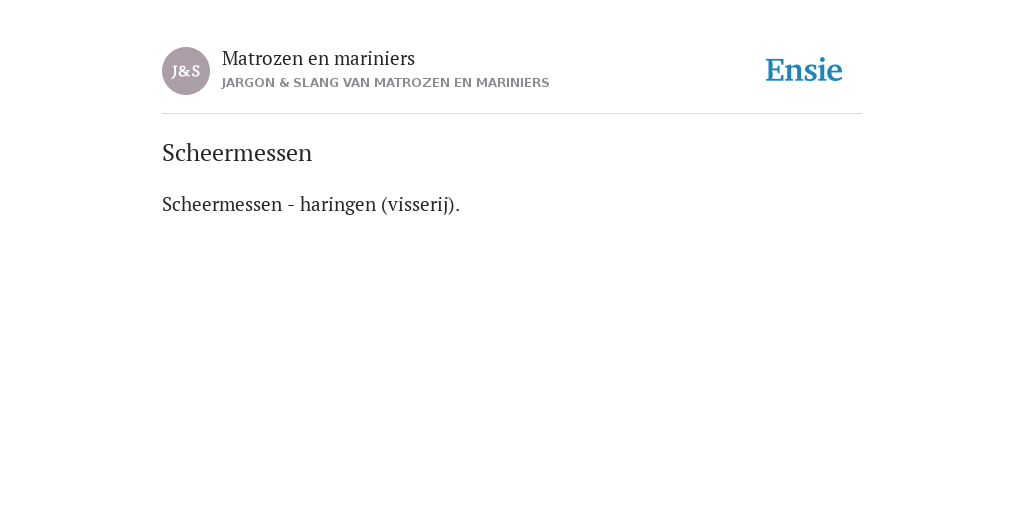
Task: Click the round J&S avatar icon
Action: (x=186, y=71)
